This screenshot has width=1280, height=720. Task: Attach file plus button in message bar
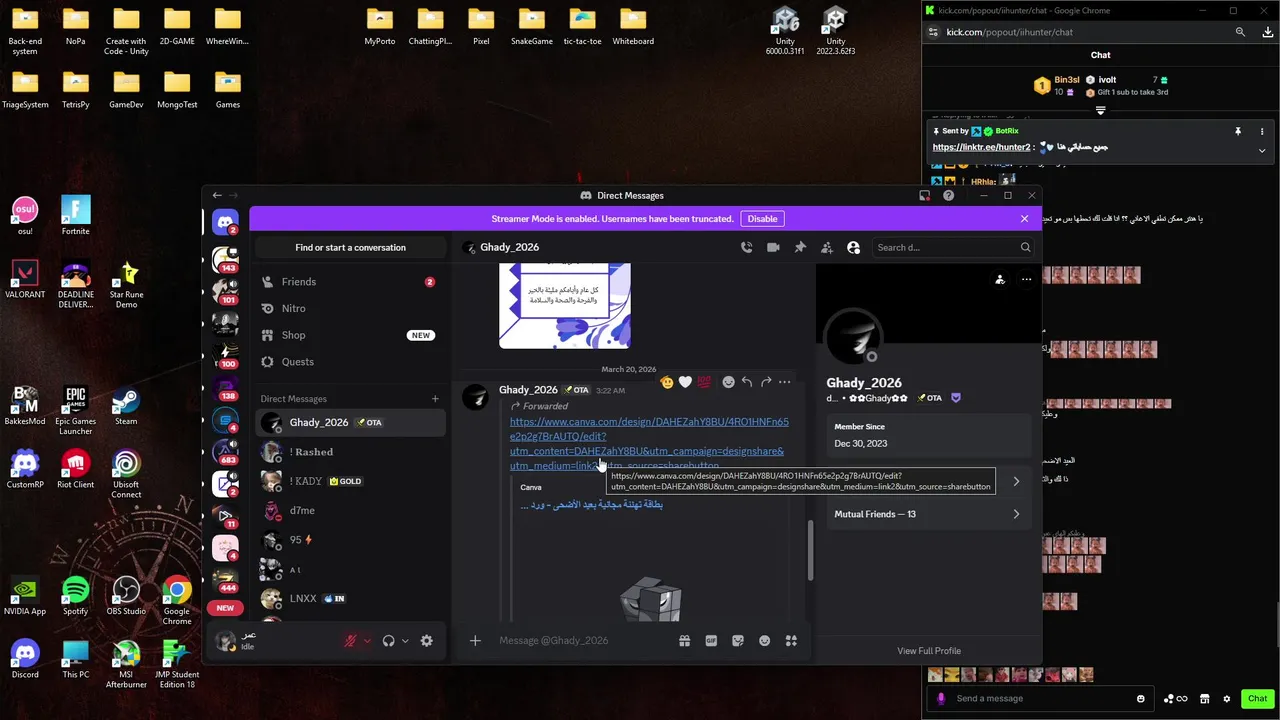475,641
